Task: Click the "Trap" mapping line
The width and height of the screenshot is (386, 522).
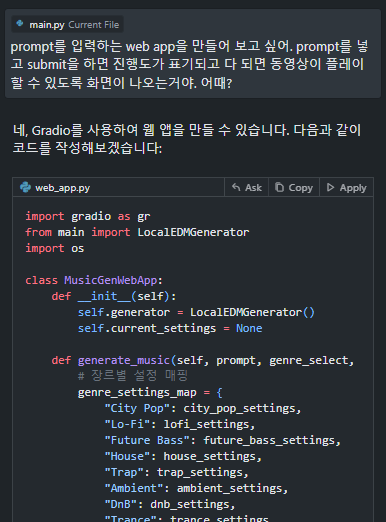Action: coord(176,472)
